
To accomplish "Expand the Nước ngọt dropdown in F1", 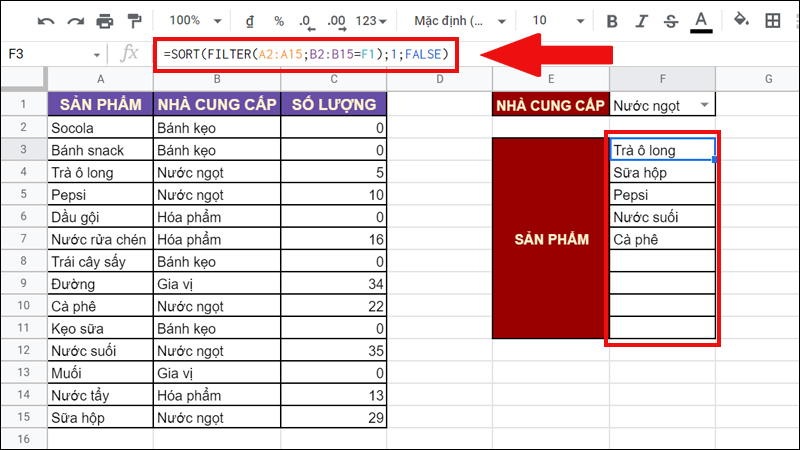I will point(705,105).
